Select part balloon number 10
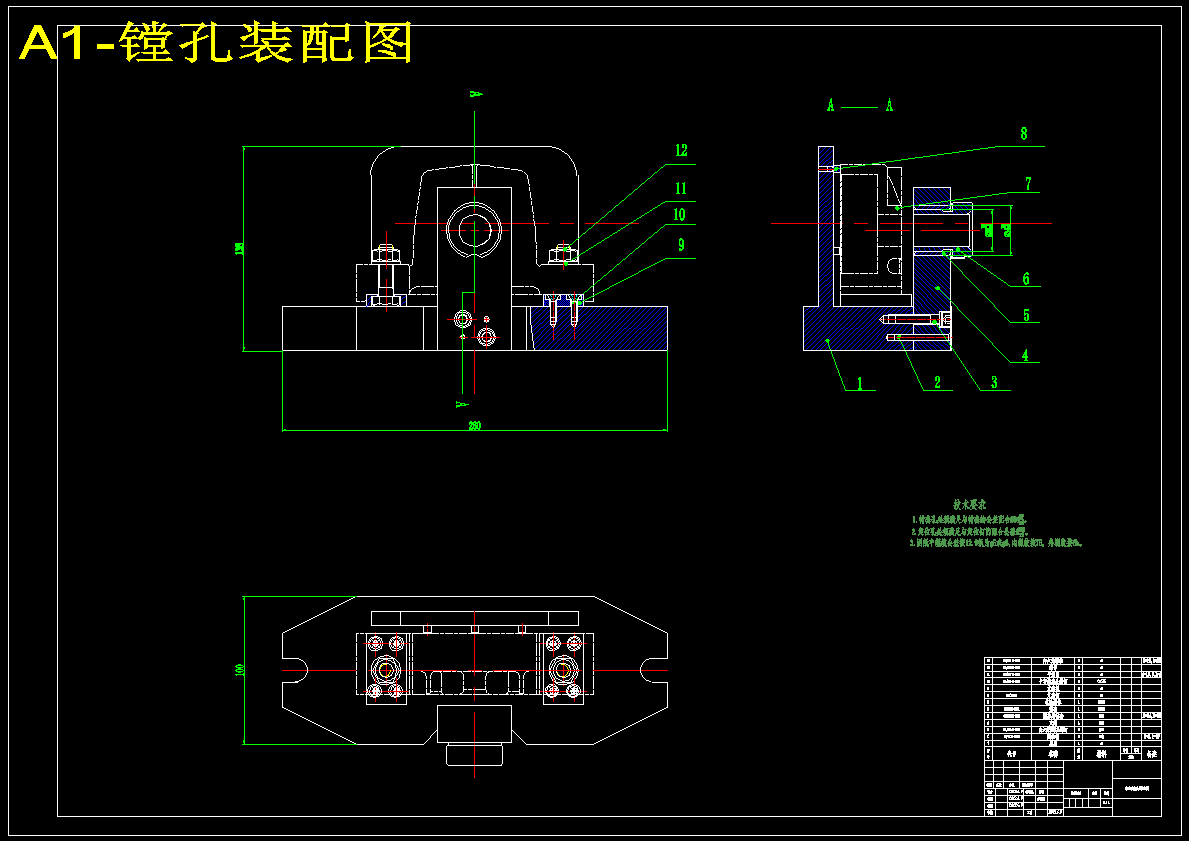The image size is (1189, 841). pyautogui.click(x=679, y=215)
